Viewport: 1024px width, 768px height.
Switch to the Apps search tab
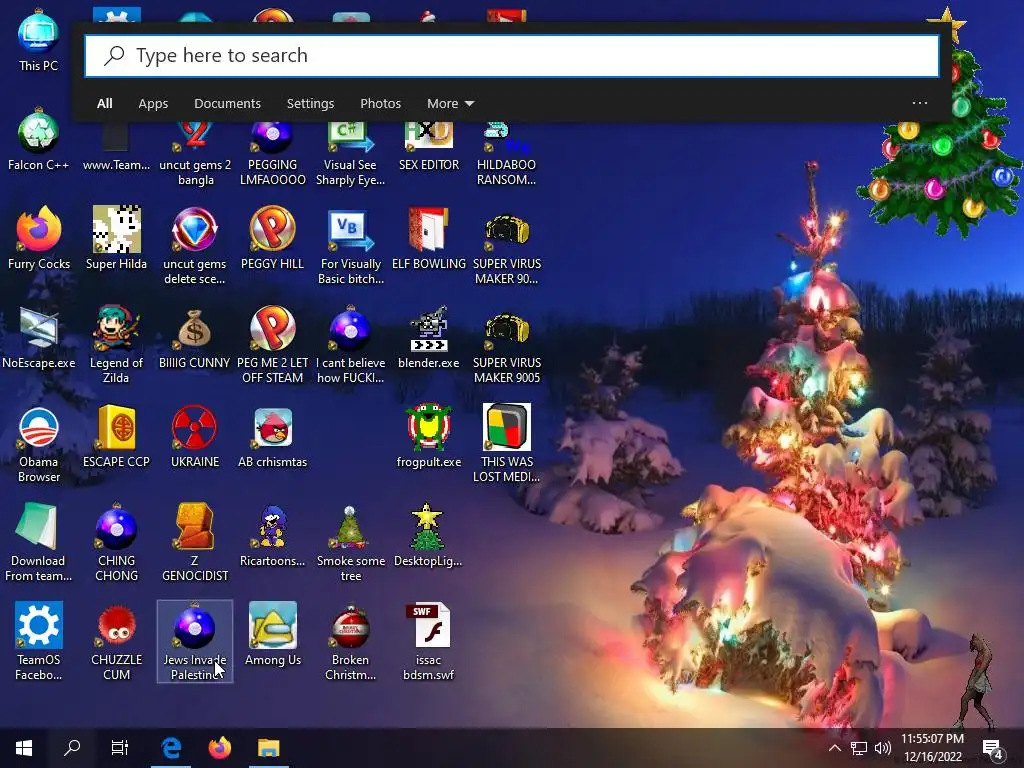click(x=153, y=103)
